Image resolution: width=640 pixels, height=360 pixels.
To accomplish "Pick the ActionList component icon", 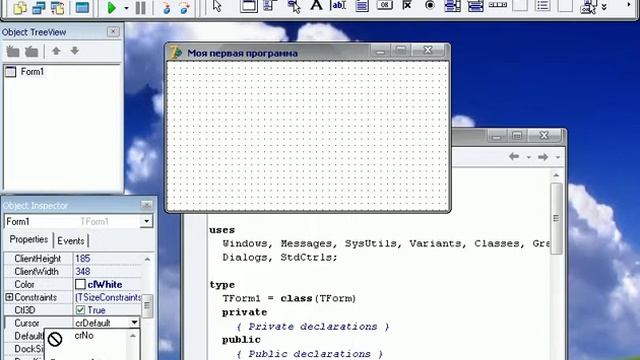I will point(588,6).
